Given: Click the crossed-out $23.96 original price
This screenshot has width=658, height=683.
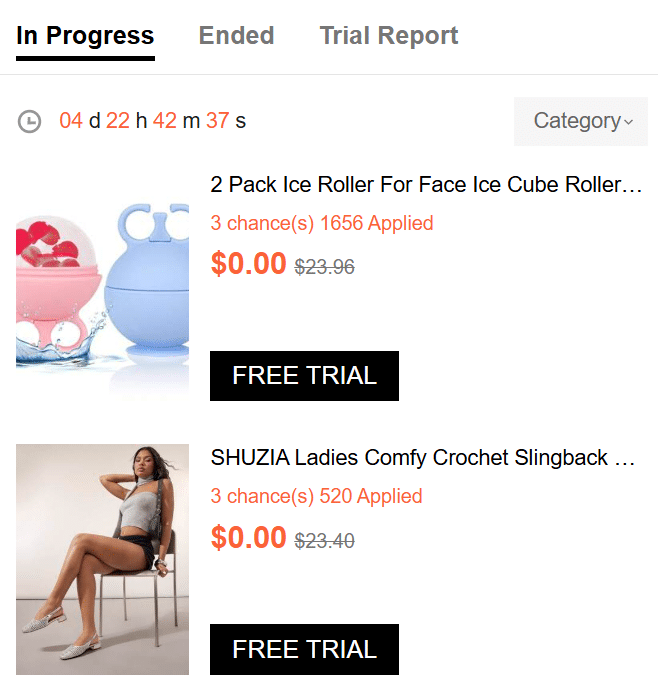Looking at the screenshot, I should click(324, 267).
